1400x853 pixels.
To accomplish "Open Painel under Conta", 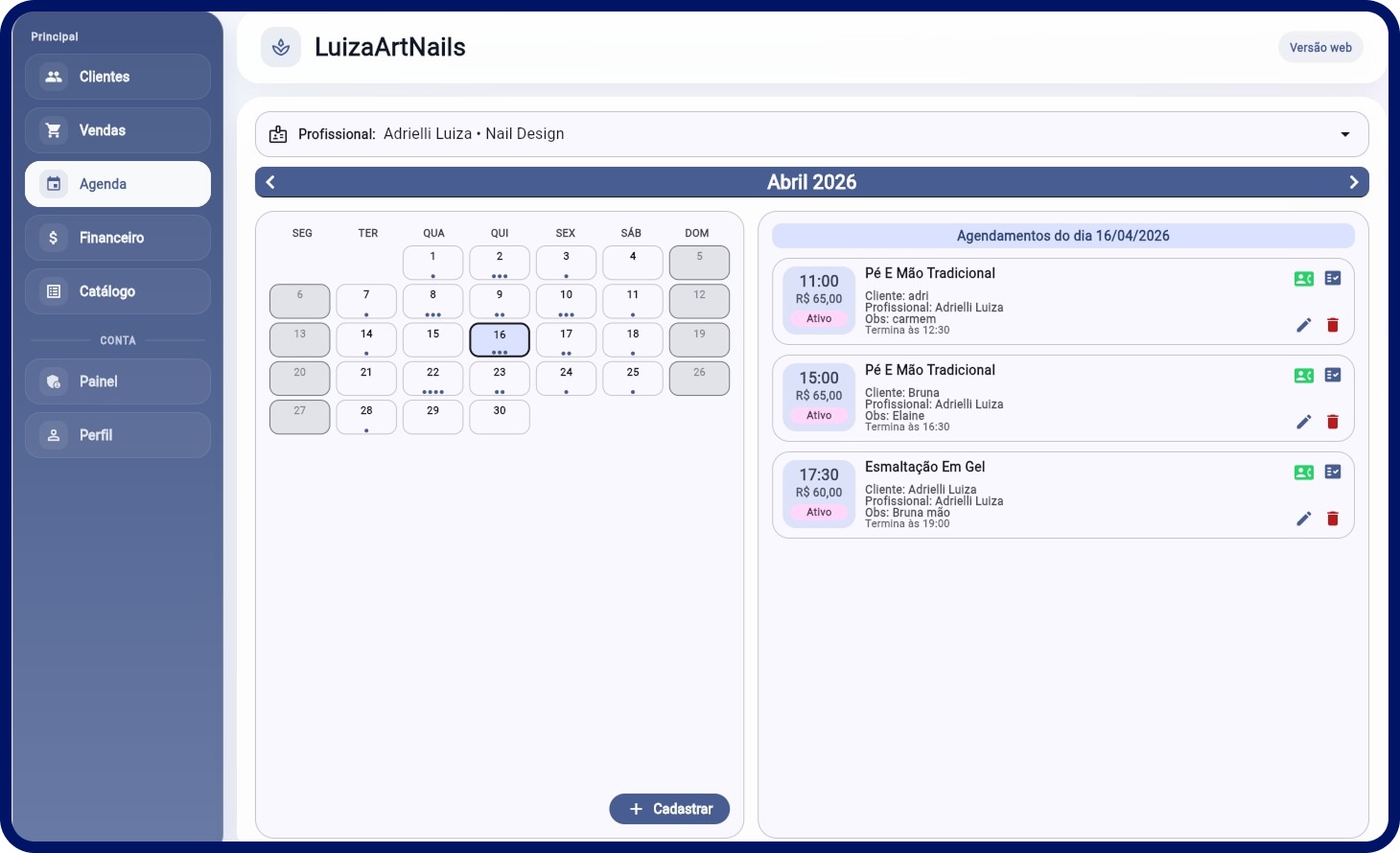I will pos(118,381).
